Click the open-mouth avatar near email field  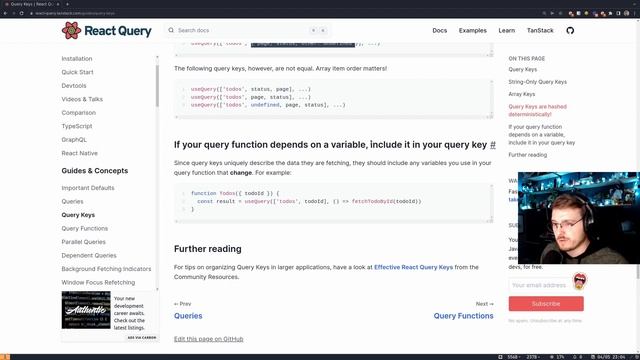[580, 281]
